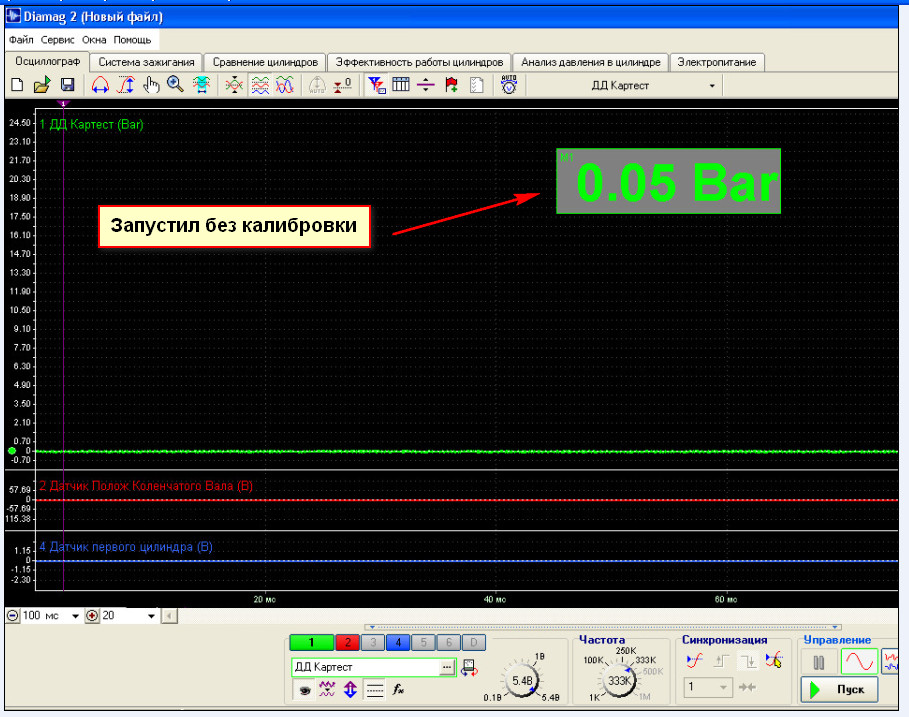Click the line style icon
Viewport: 909px width, 717px height.
pos(375,690)
